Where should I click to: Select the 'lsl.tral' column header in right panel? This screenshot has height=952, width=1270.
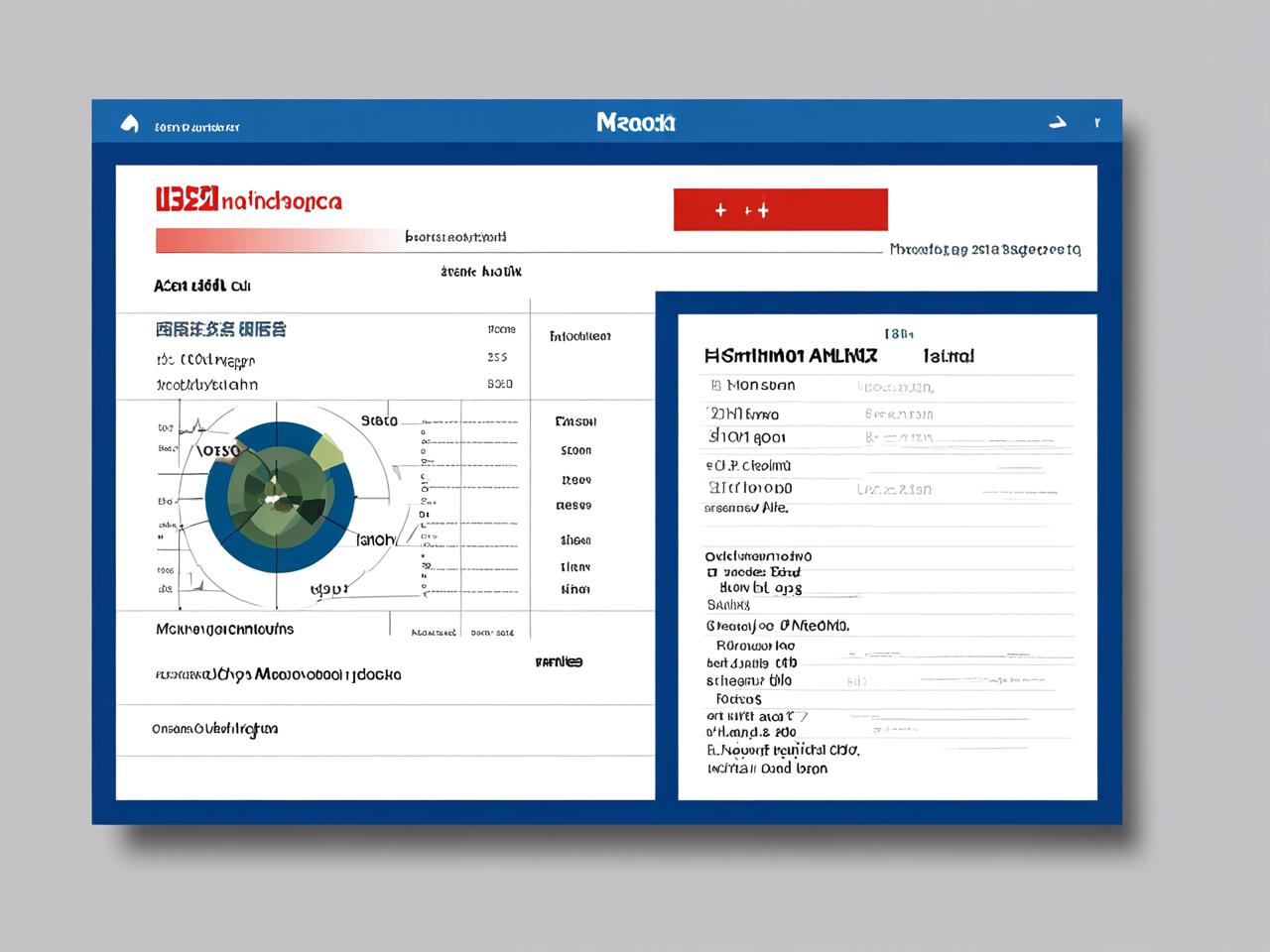pos(949,355)
